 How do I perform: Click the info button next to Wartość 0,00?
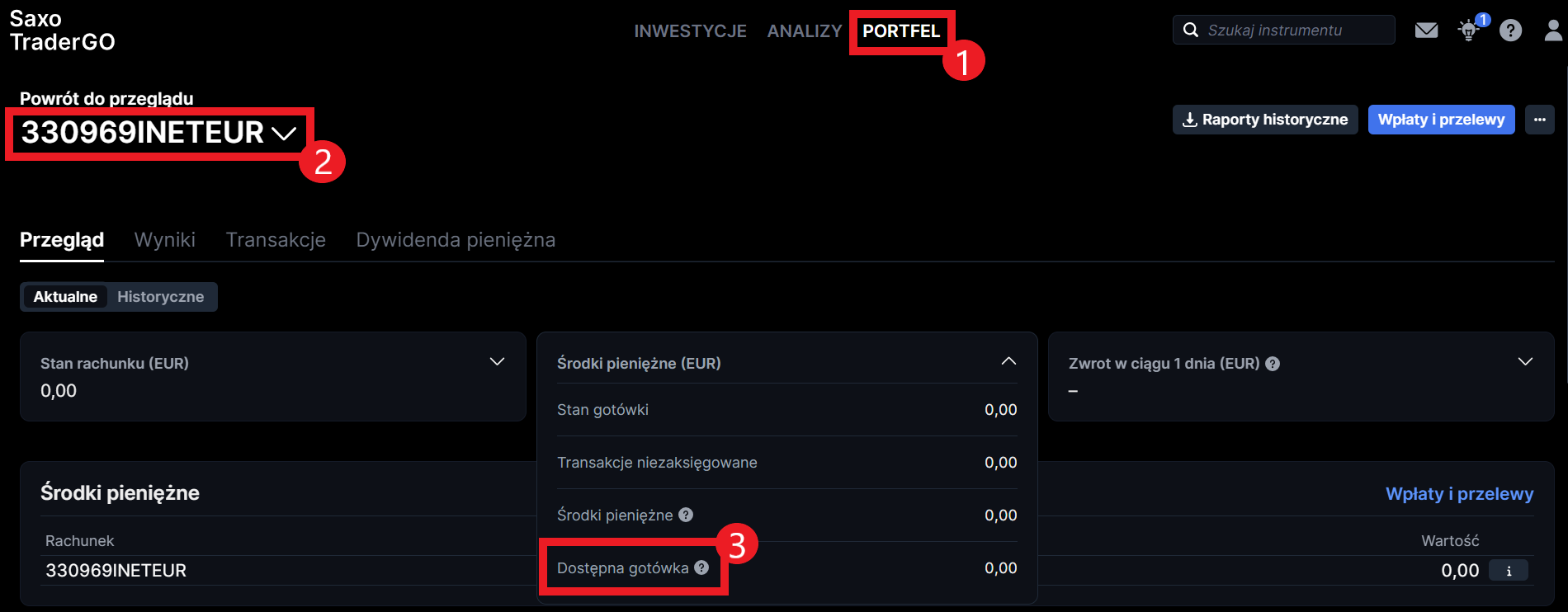pyautogui.click(x=1509, y=571)
